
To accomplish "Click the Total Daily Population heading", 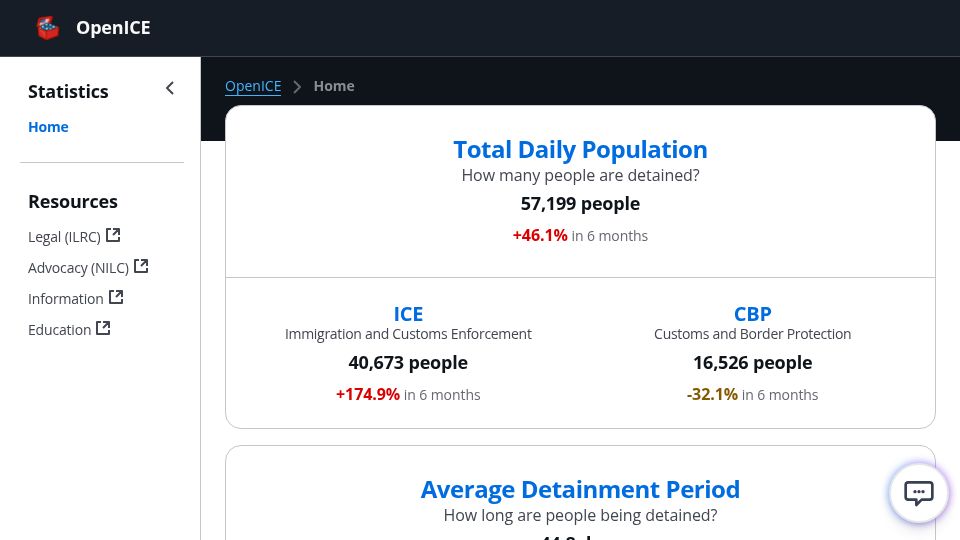I will 580,149.
